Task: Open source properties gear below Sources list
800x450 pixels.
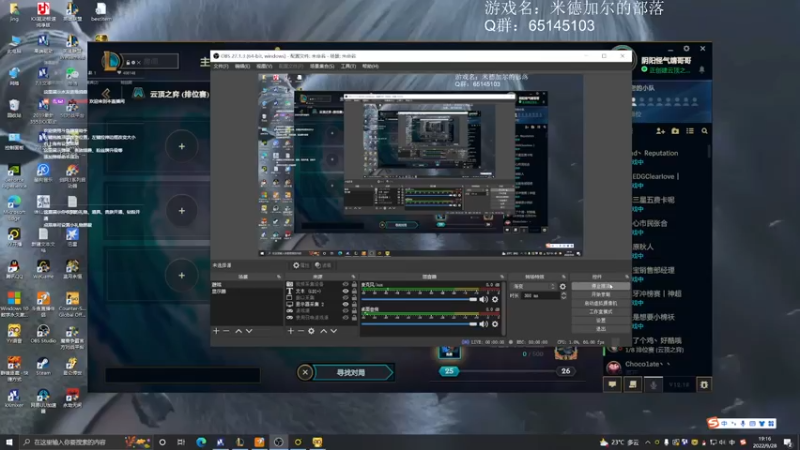Action: (x=311, y=331)
